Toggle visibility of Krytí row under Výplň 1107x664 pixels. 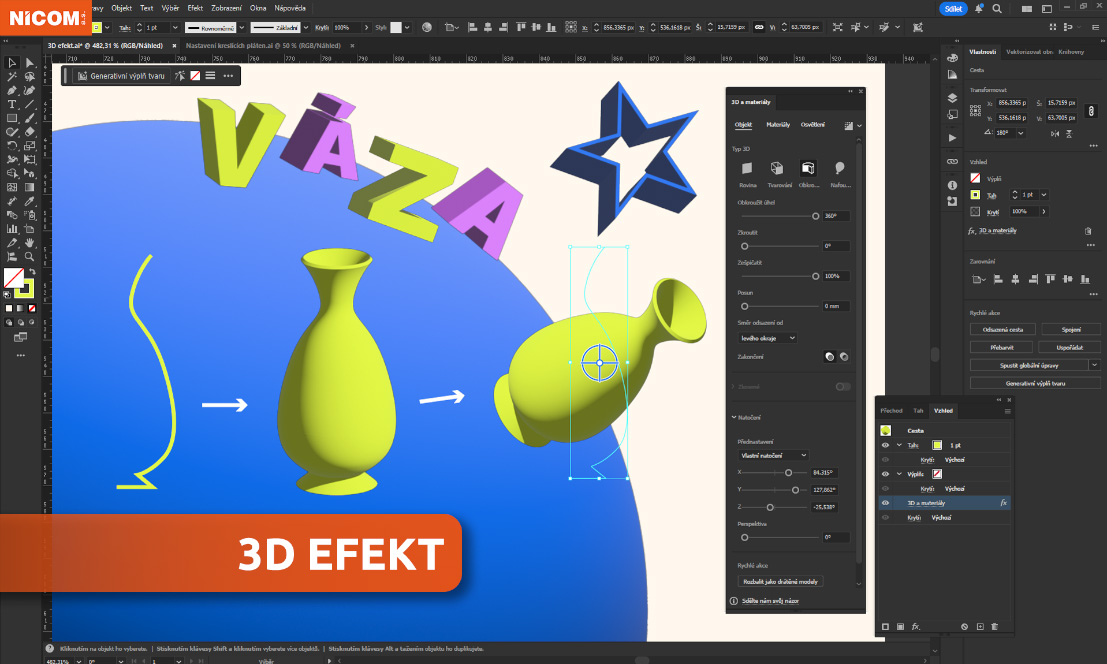[885, 488]
